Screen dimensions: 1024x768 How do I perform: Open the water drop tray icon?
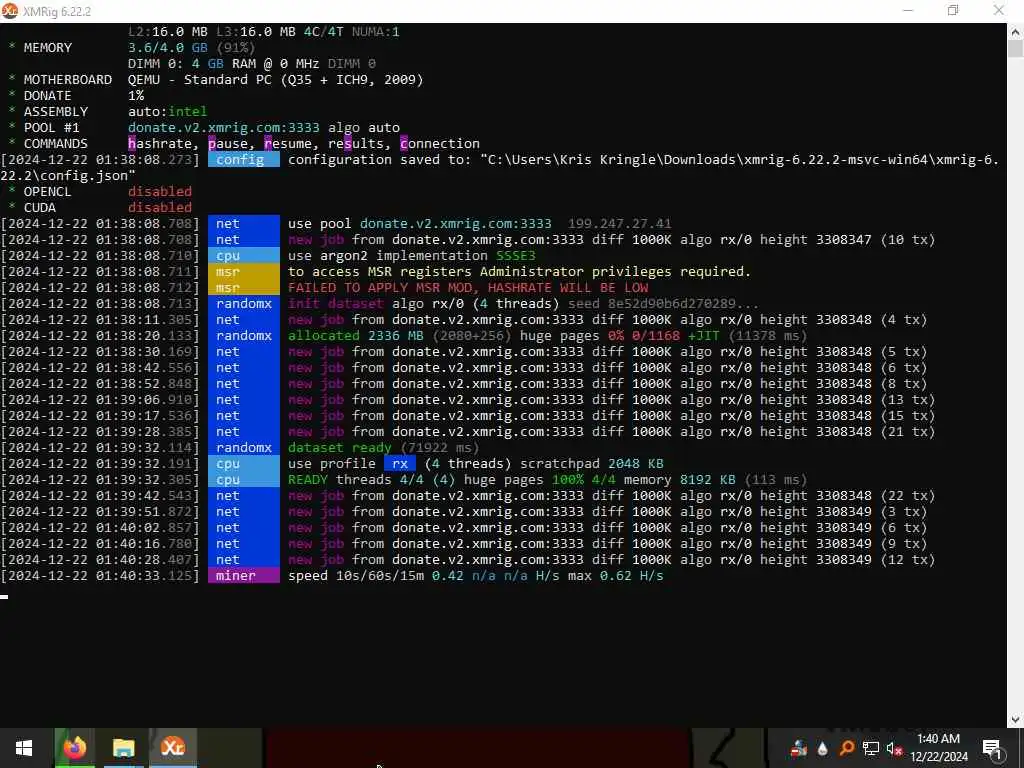(x=822, y=748)
